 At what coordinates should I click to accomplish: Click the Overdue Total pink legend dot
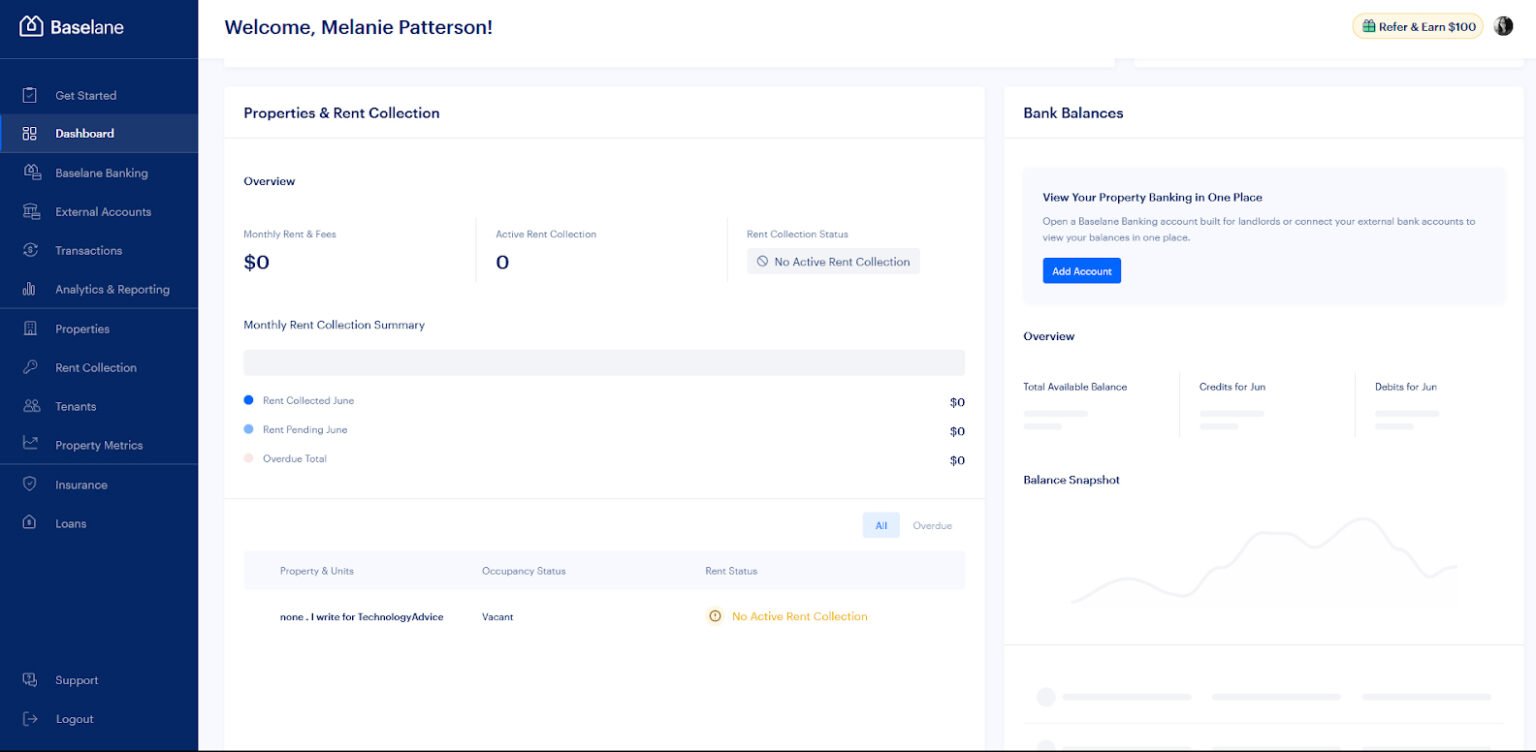click(x=249, y=458)
